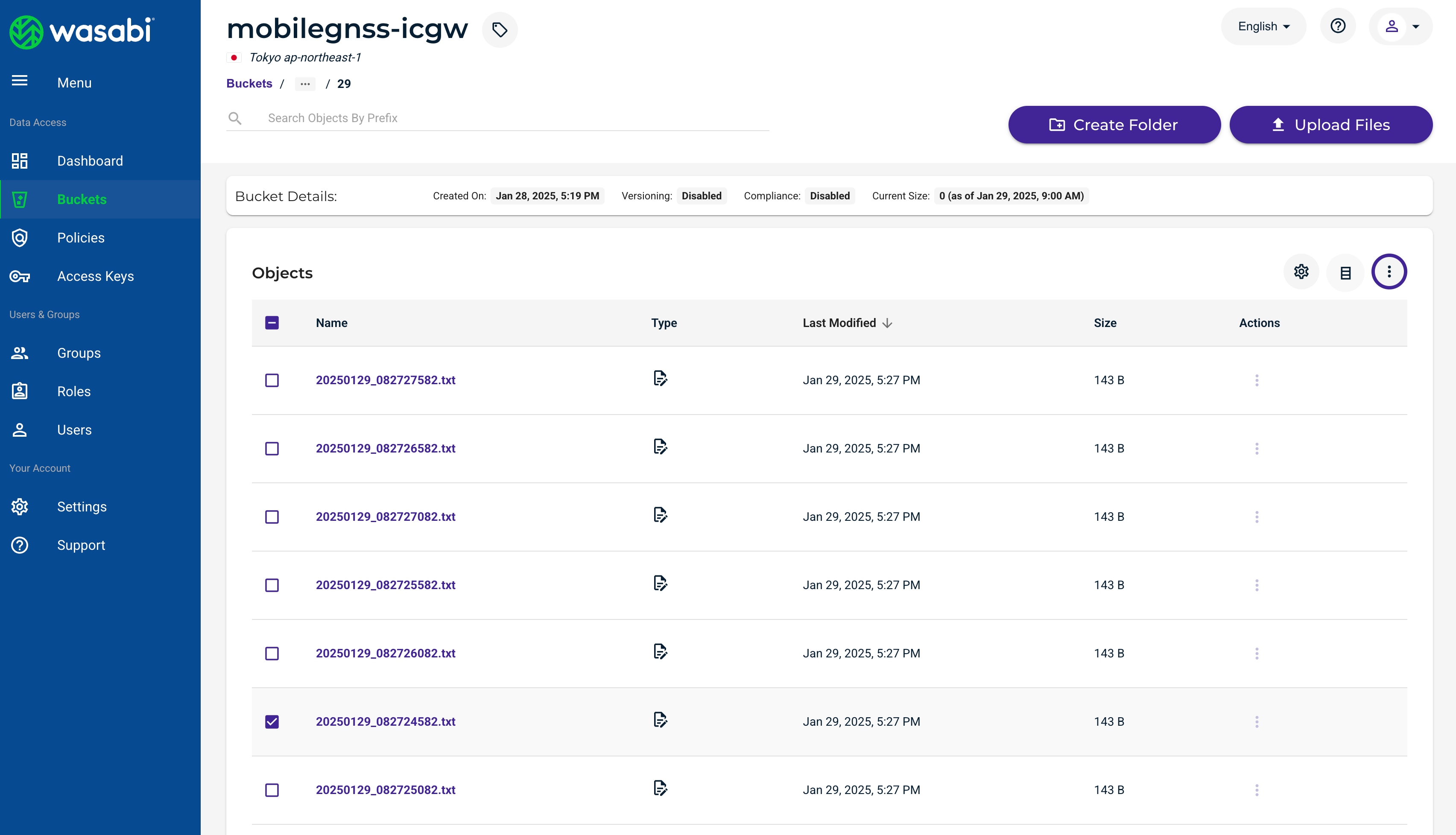The width and height of the screenshot is (1456, 835).
Task: Open actions menu for 20250129_082725082.txt
Action: coord(1257,790)
